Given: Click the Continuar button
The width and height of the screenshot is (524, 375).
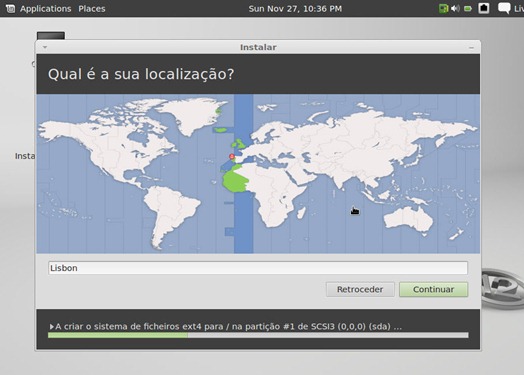Looking at the screenshot, I should [x=433, y=289].
